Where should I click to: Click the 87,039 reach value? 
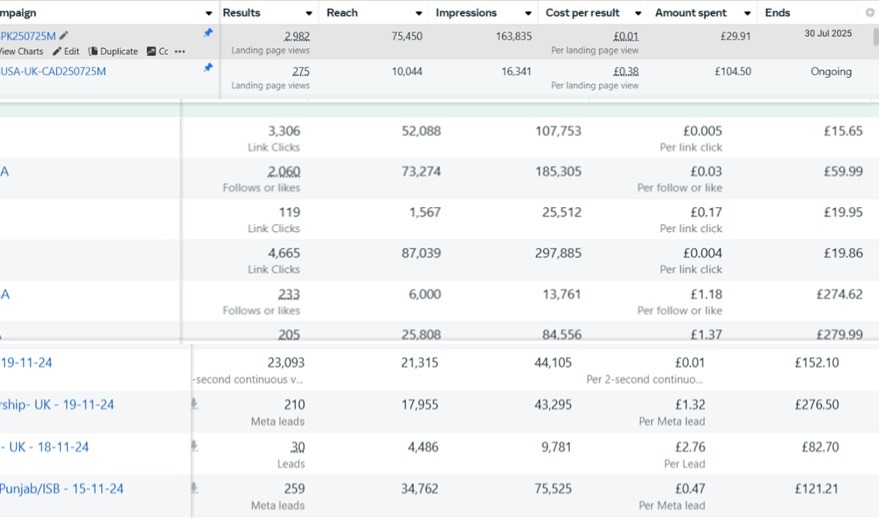421,253
